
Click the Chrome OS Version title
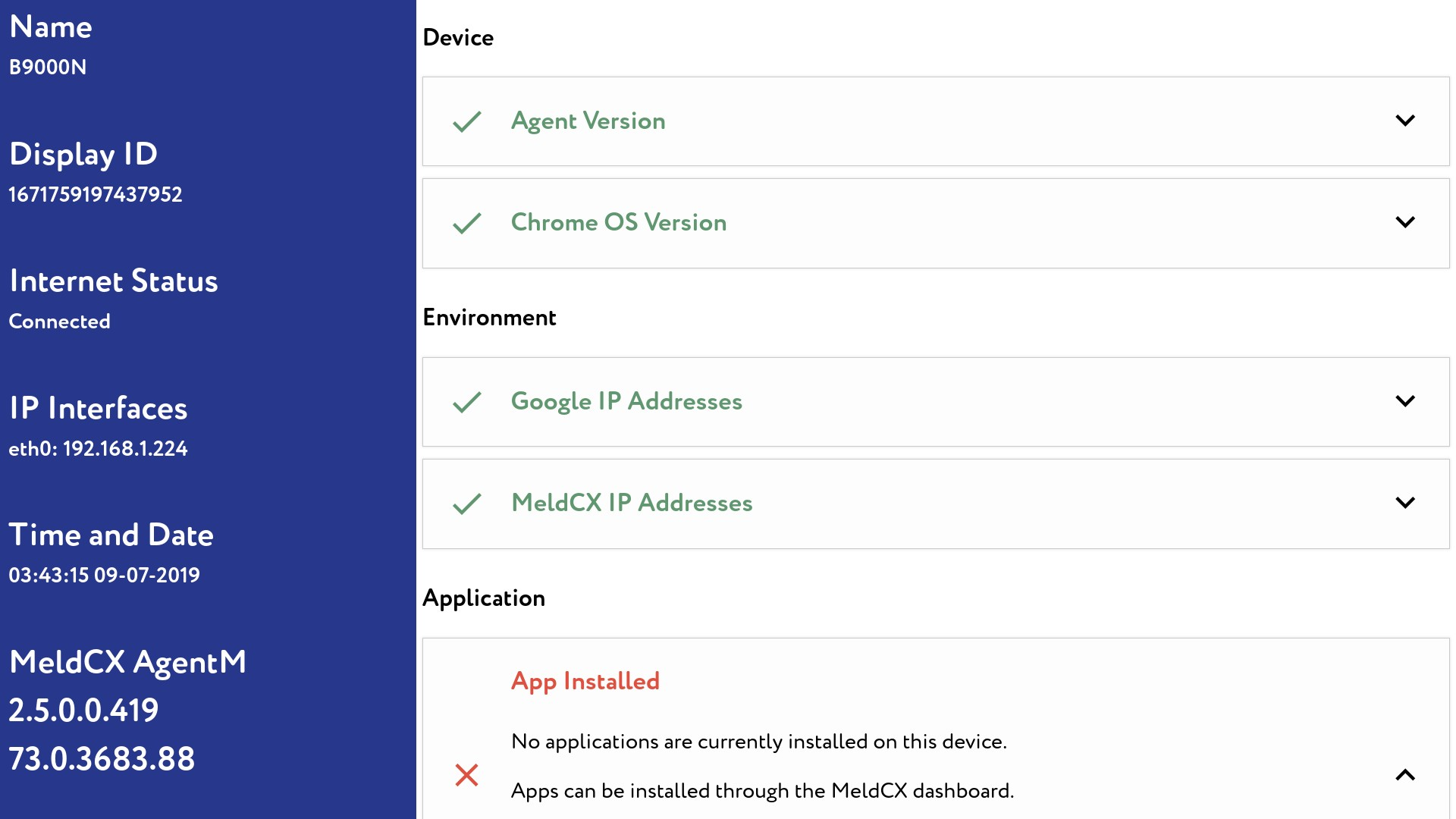618,222
